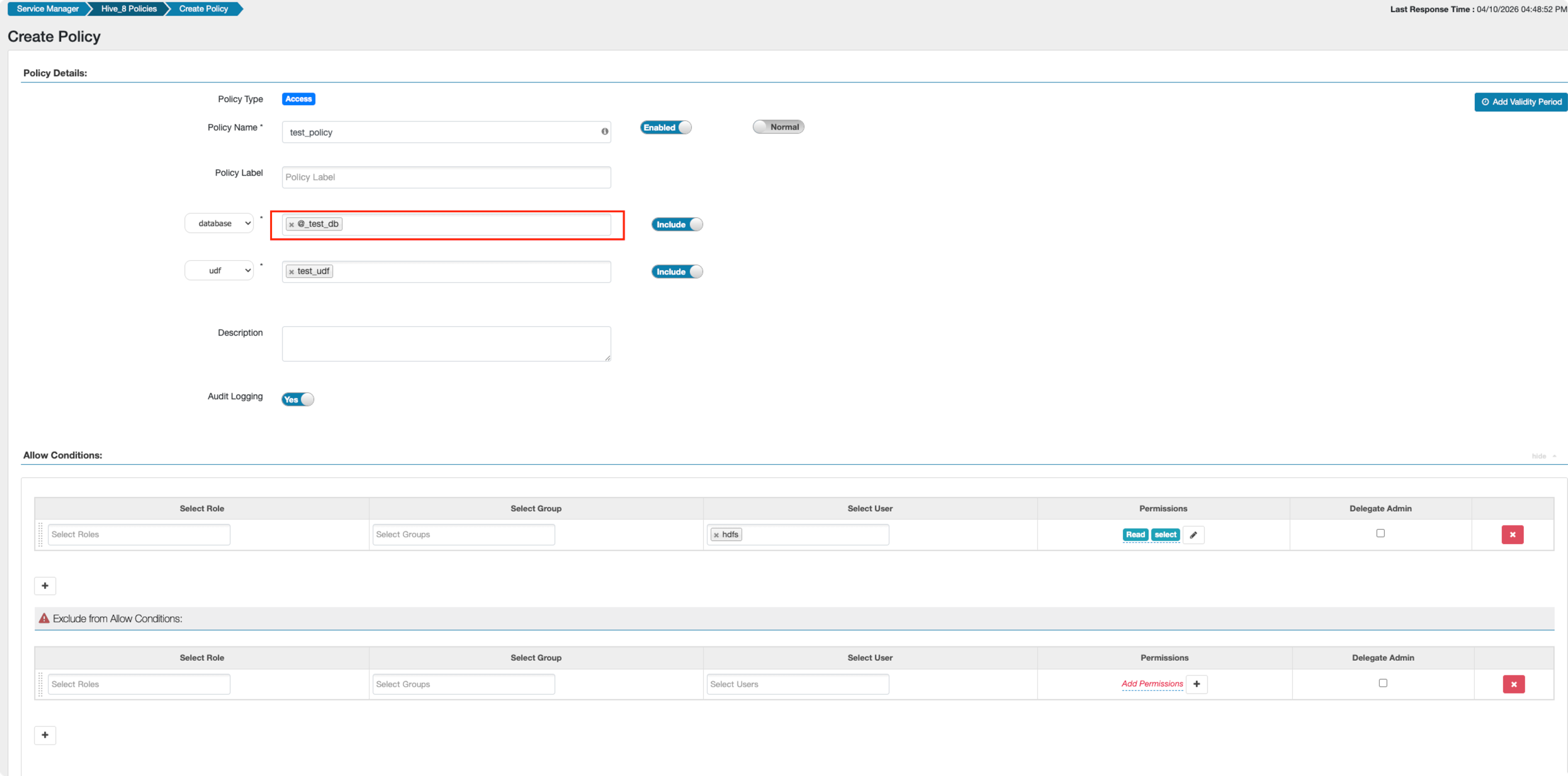Check Delegate Admin for hdfs row
The width and height of the screenshot is (1568, 776).
tap(1380, 533)
